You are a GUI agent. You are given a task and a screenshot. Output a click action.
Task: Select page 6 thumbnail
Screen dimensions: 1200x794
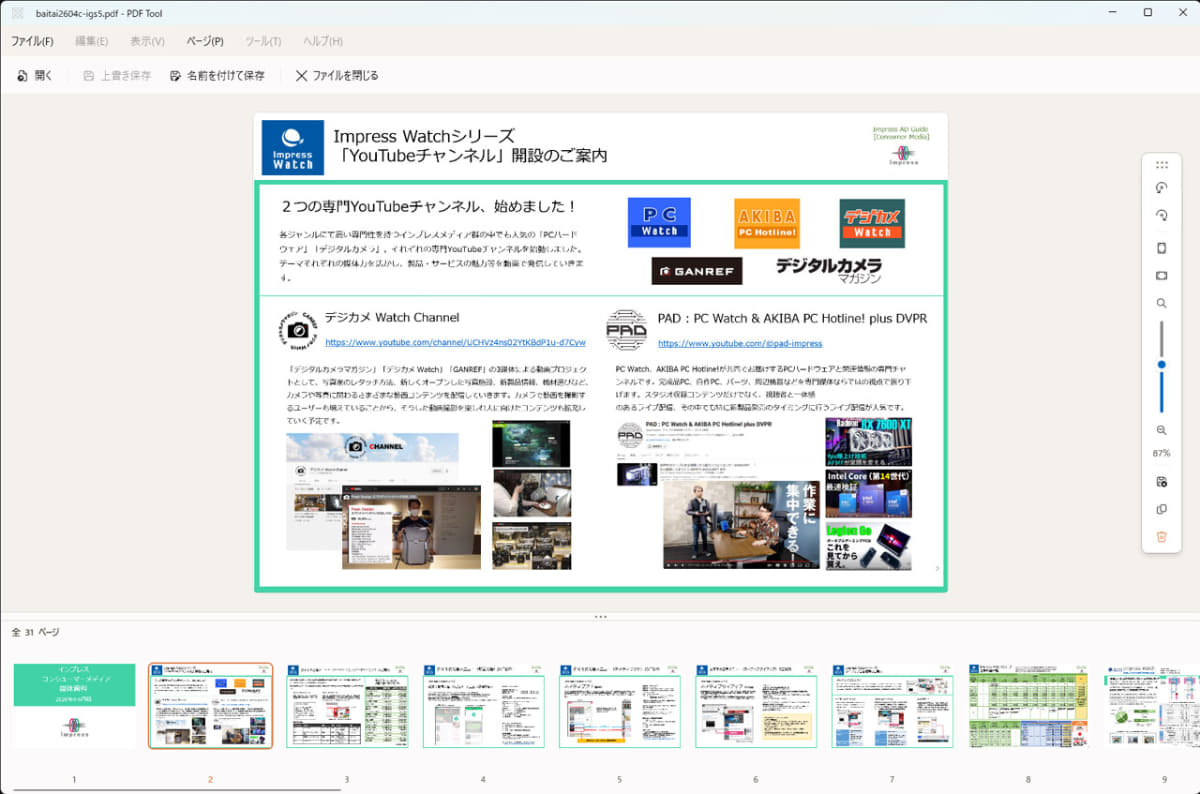(x=756, y=705)
